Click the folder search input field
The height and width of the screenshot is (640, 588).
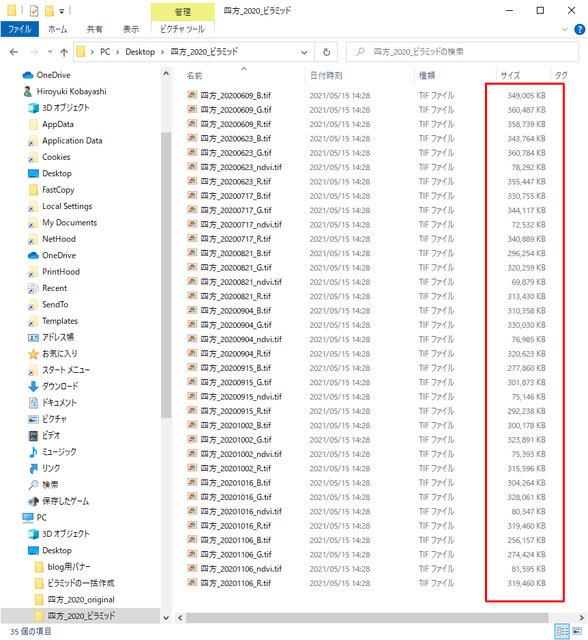coord(462,52)
